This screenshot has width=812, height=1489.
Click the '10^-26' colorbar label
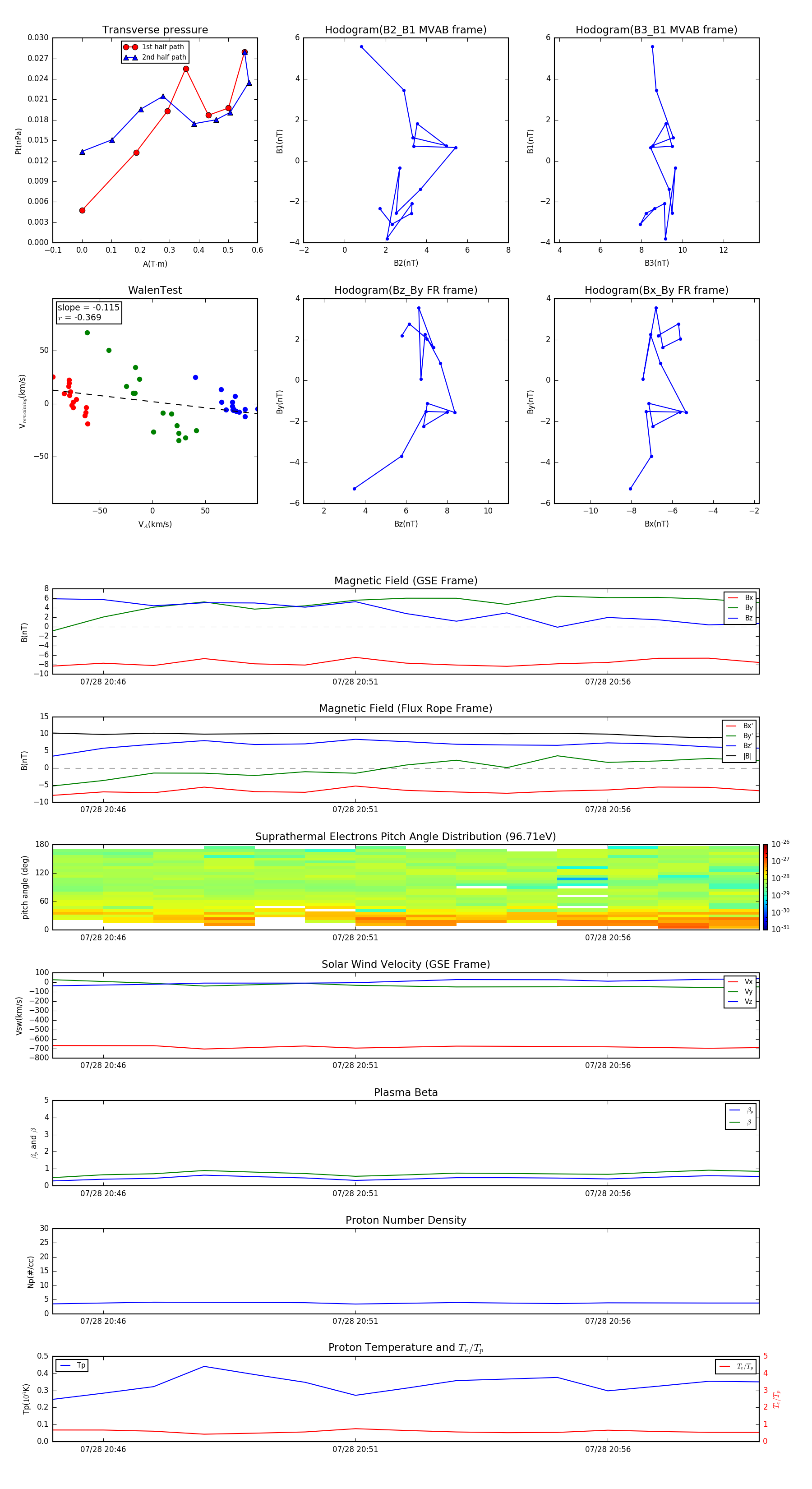click(780, 844)
